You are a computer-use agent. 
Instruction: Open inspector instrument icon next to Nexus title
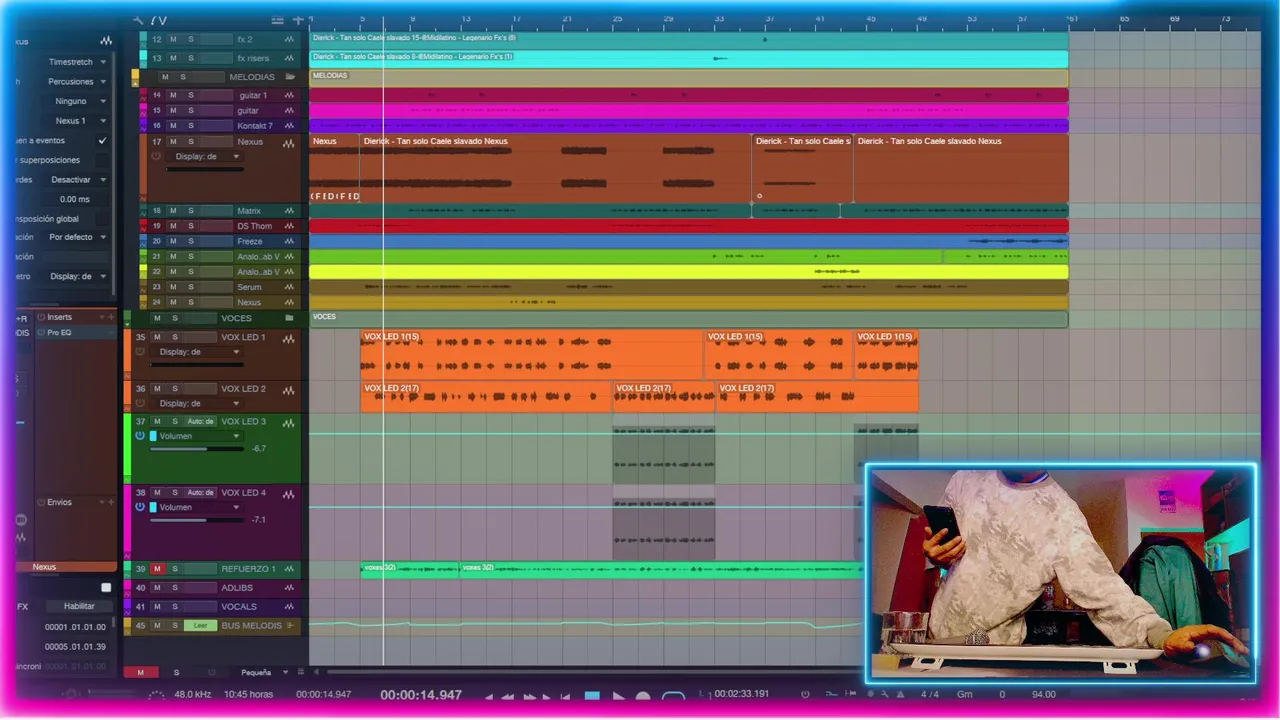point(106,41)
